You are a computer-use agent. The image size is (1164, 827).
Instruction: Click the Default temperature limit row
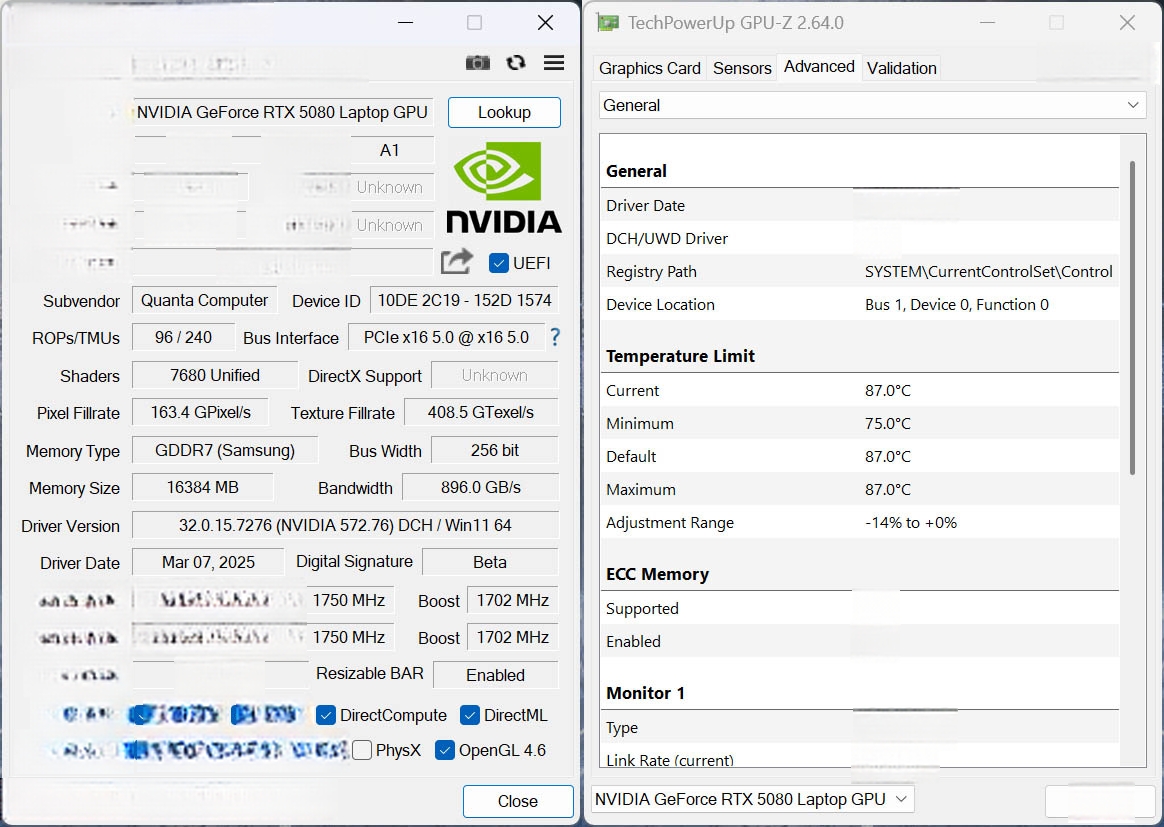click(860, 456)
